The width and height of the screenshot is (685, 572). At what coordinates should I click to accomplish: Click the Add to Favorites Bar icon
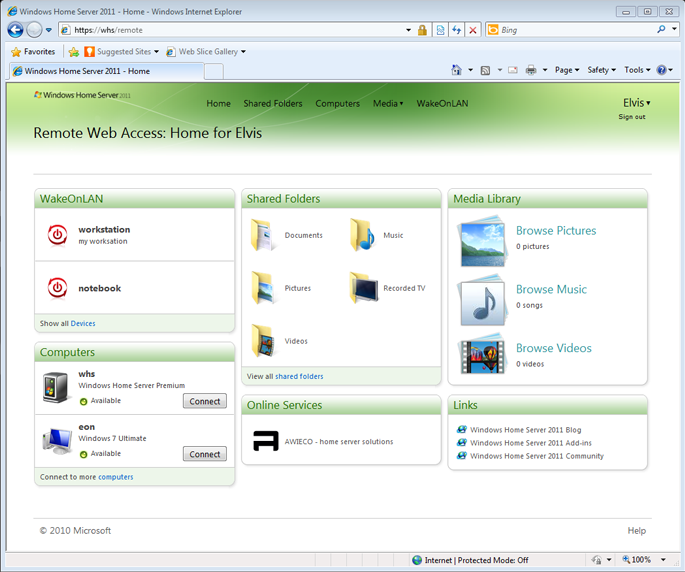pos(74,52)
